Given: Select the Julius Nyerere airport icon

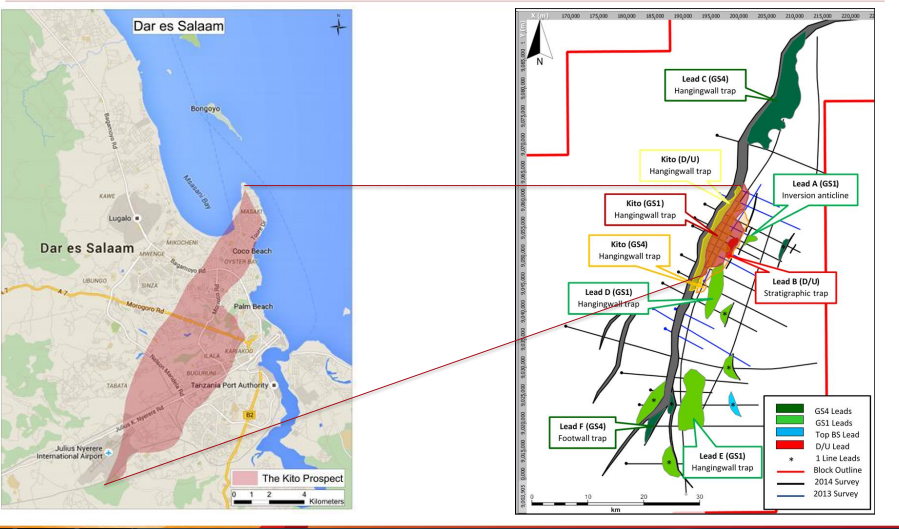Looking at the screenshot, I should click(109, 453).
